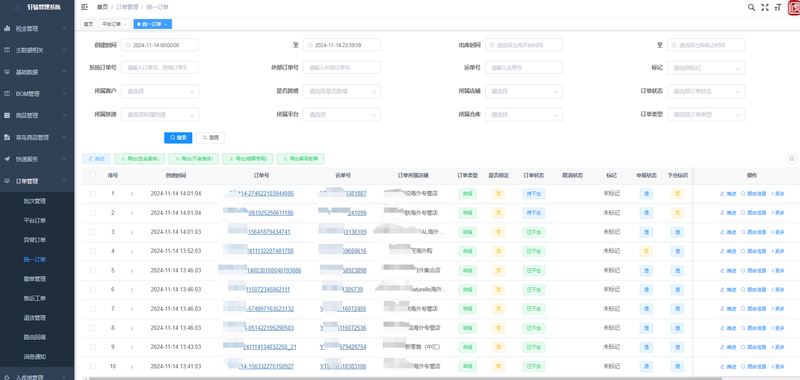Select the checkbox for row 10
This screenshot has height=380, width=800.
tap(92, 366)
